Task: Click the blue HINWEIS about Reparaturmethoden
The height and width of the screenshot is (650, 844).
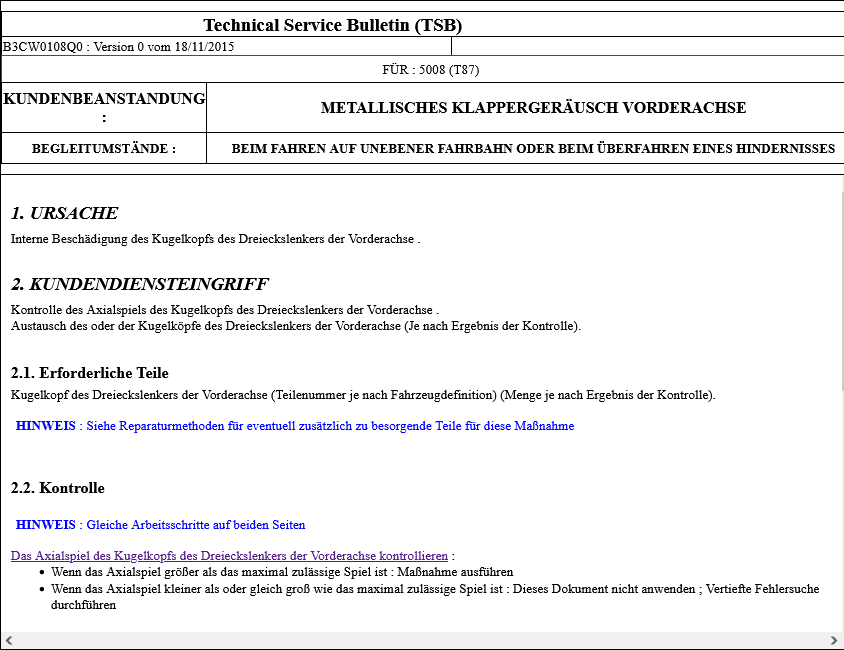Action: [295, 426]
